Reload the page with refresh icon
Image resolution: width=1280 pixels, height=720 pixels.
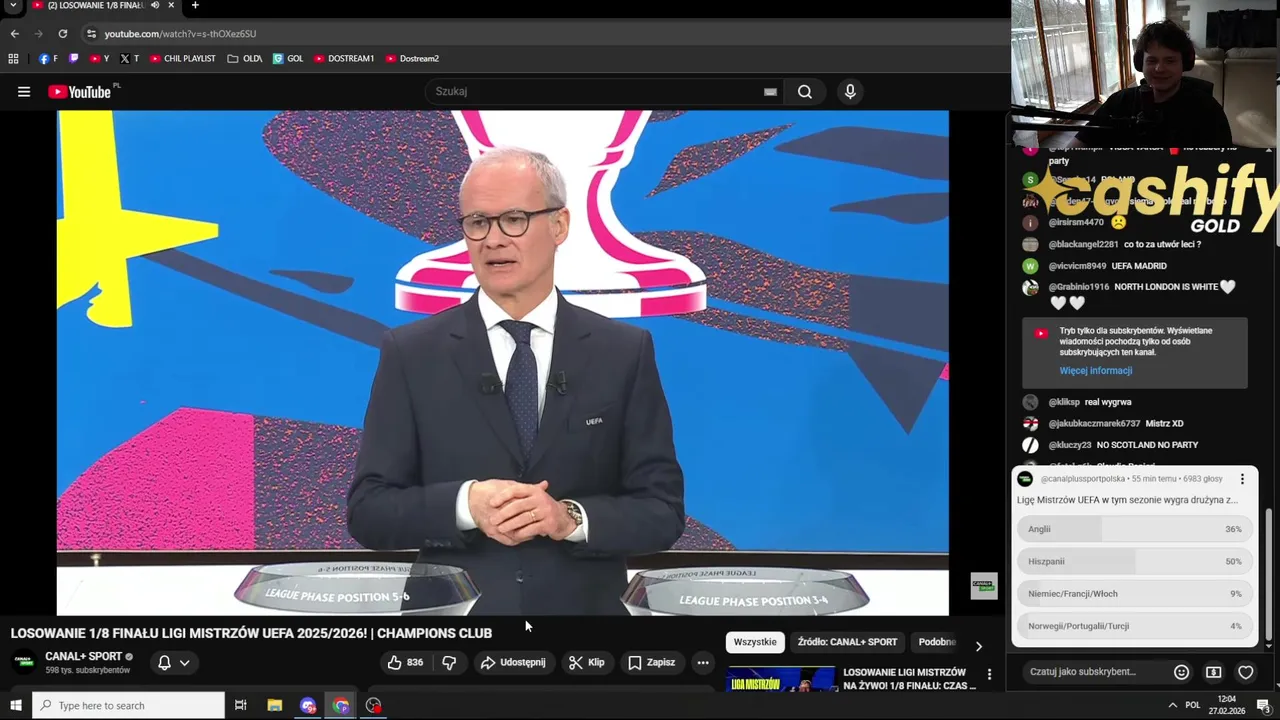pyautogui.click(x=63, y=34)
